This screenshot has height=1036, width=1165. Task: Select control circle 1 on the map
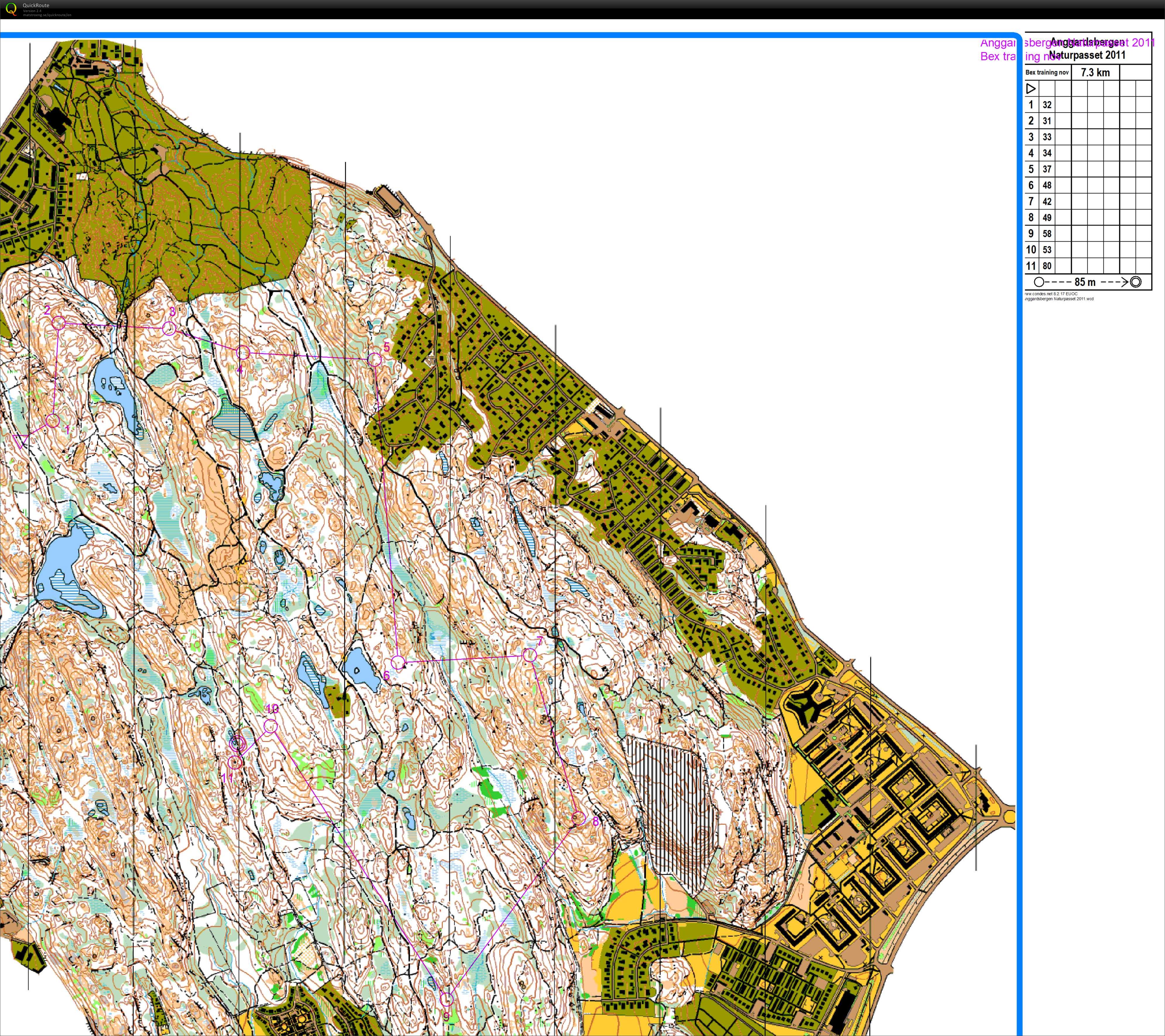point(53,421)
